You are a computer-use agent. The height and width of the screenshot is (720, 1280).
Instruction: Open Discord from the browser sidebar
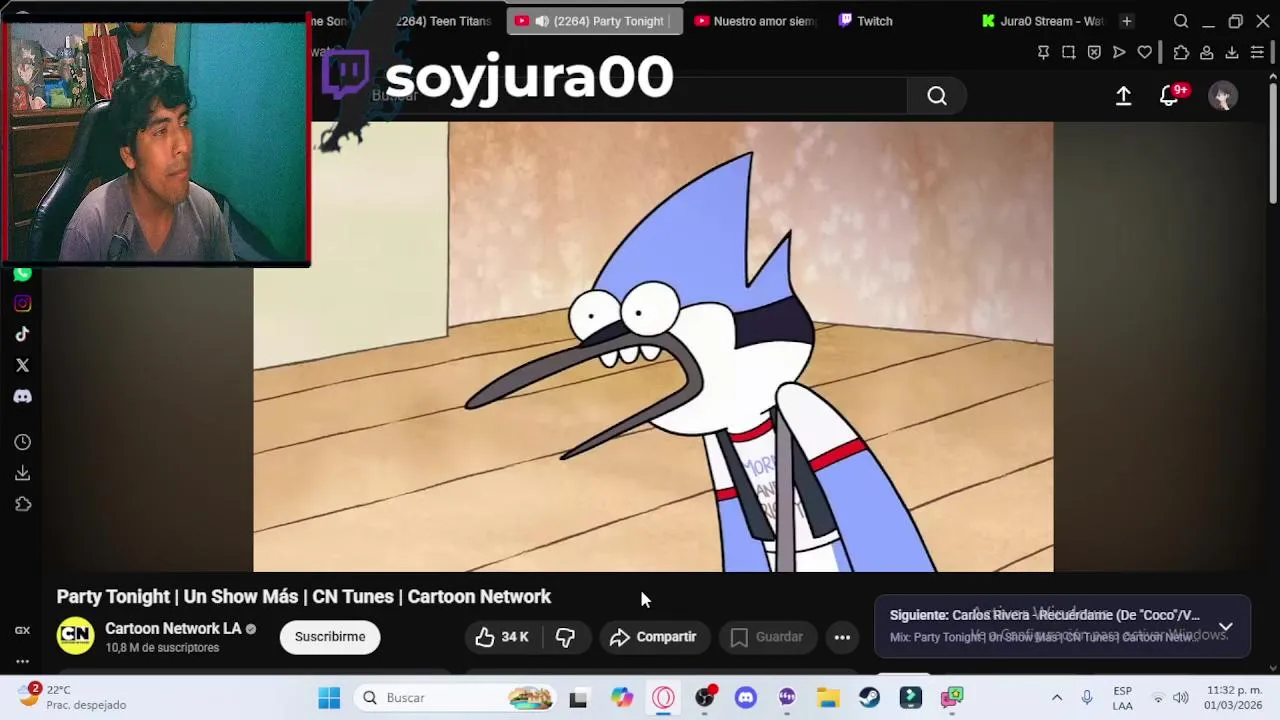[22, 396]
